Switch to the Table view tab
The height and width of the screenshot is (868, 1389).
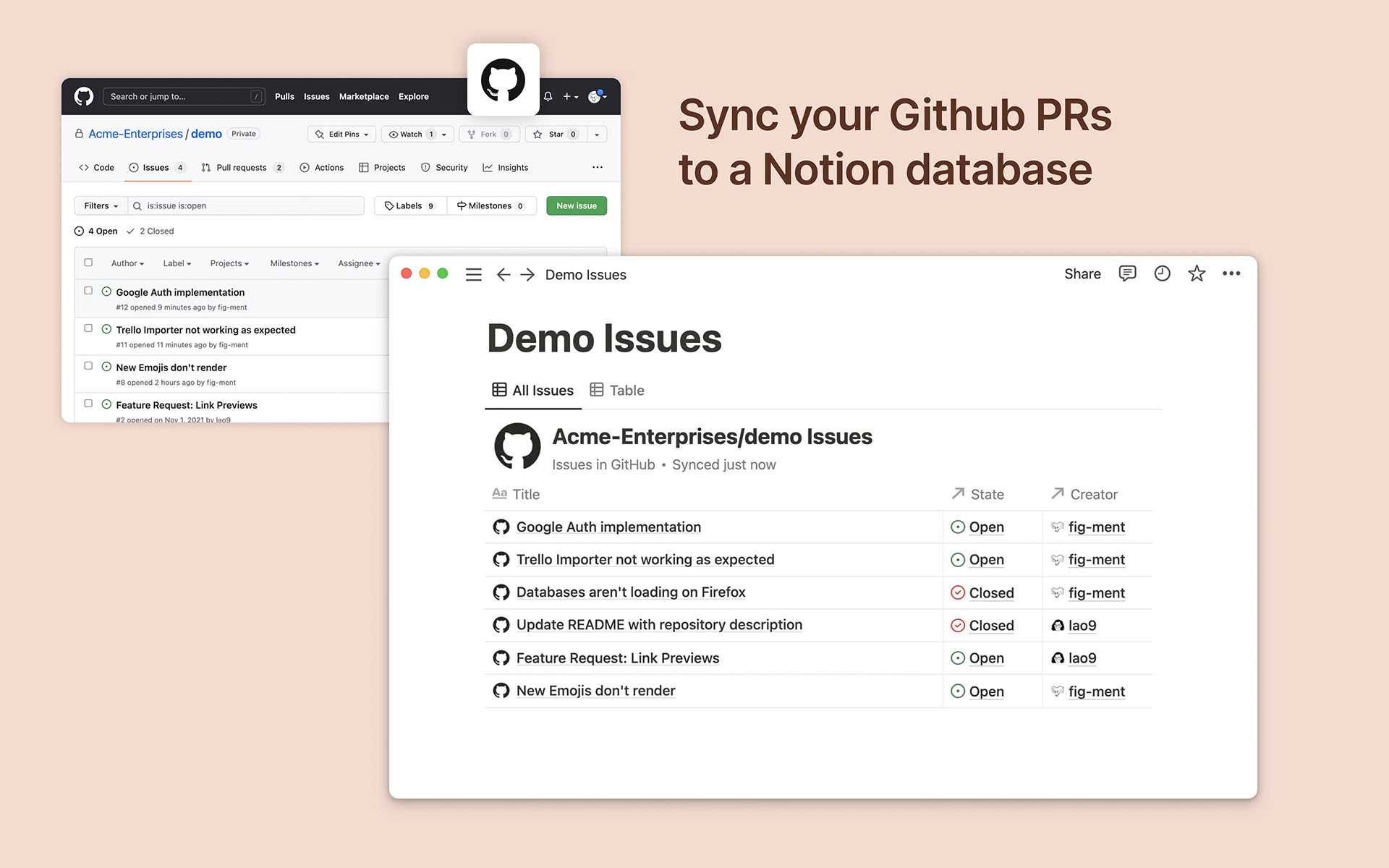coord(617,390)
